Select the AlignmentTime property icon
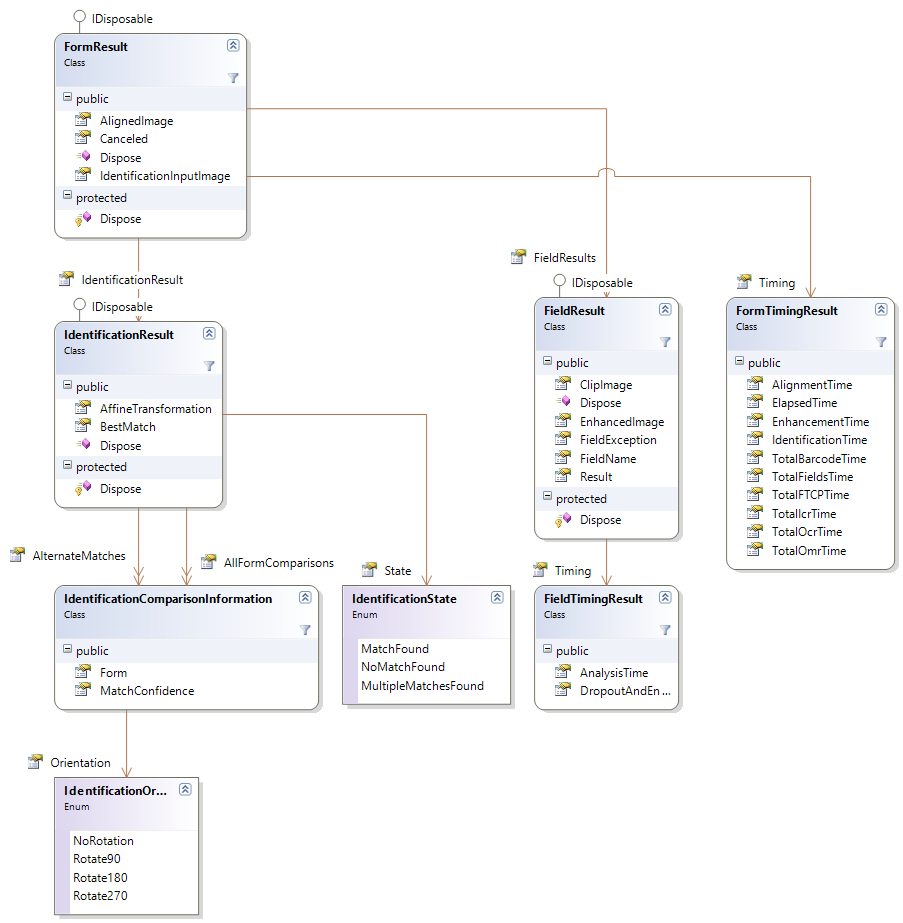The width and height of the screenshot is (903, 923). [x=755, y=384]
